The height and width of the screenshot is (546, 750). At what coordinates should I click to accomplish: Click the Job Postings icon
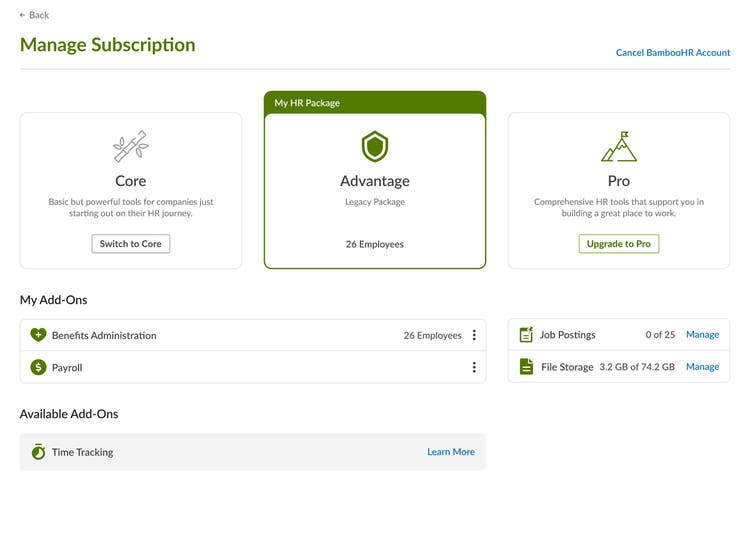coord(526,334)
